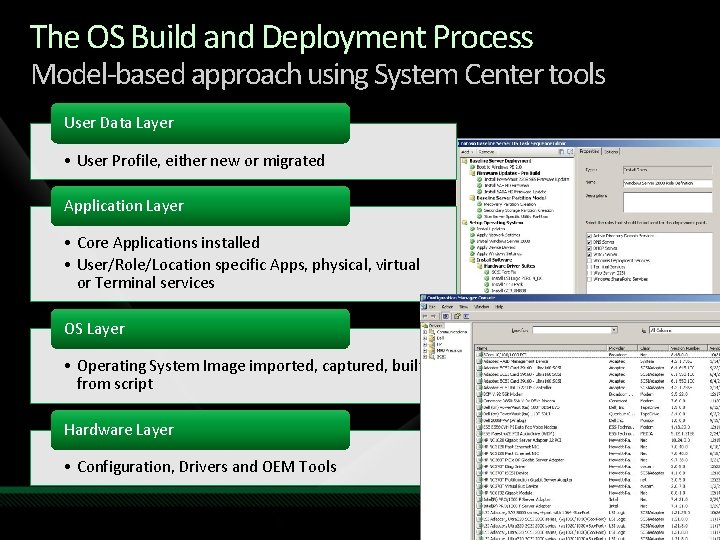Check the Web Server (IIS) role
This screenshot has height=540, width=720.
click(590, 273)
